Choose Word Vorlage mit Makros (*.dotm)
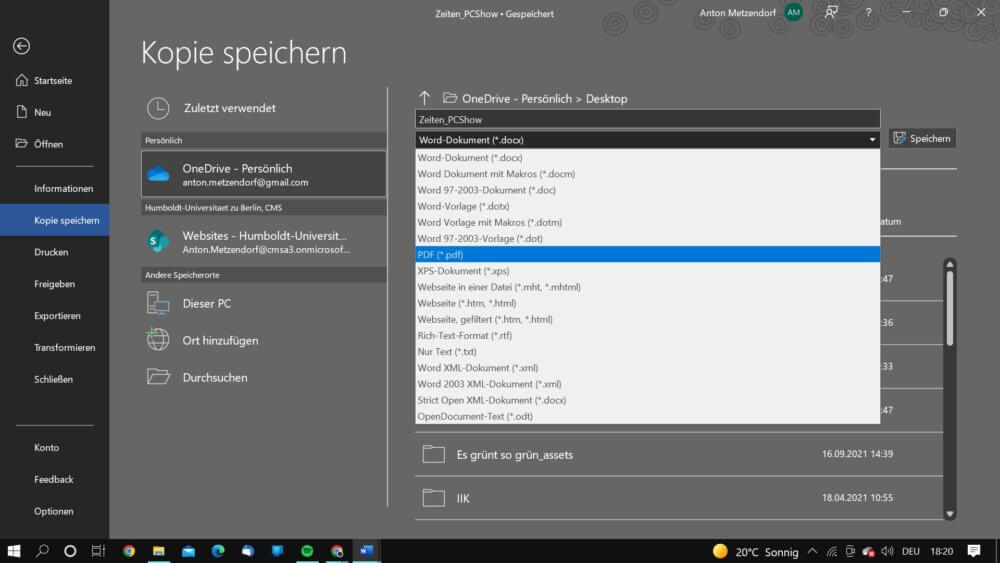Image resolution: width=1000 pixels, height=563 pixels. 647,222
